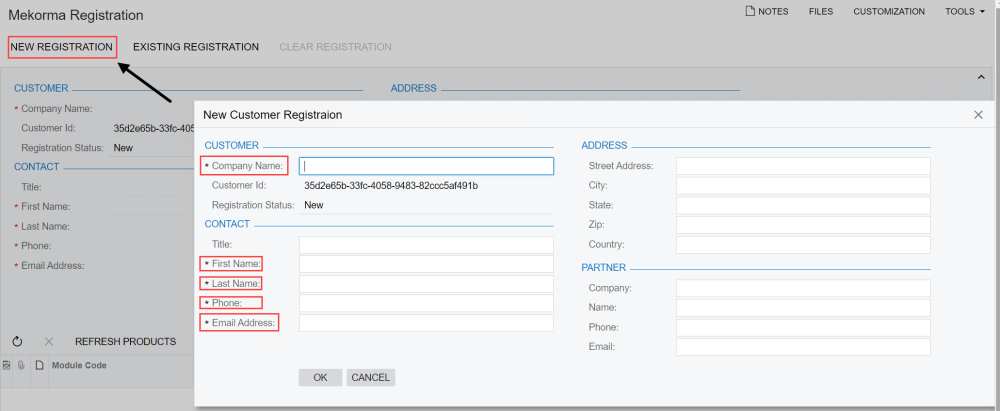This screenshot has width=1000, height=411.
Task: Open the Customization menu
Action: (x=888, y=12)
